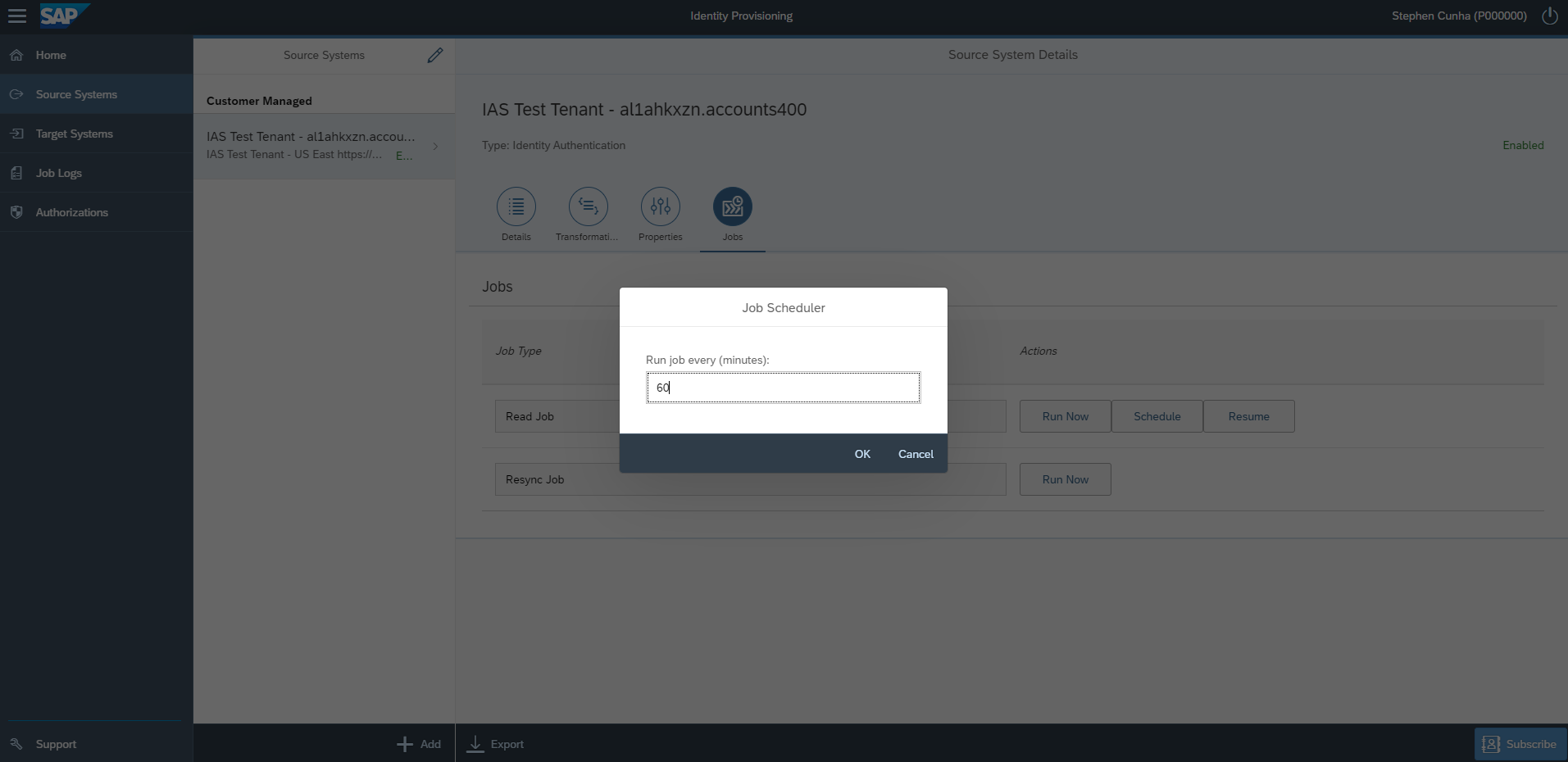Click the Type: Identity Authentication text
This screenshot has height=762, width=1568.
(553, 145)
